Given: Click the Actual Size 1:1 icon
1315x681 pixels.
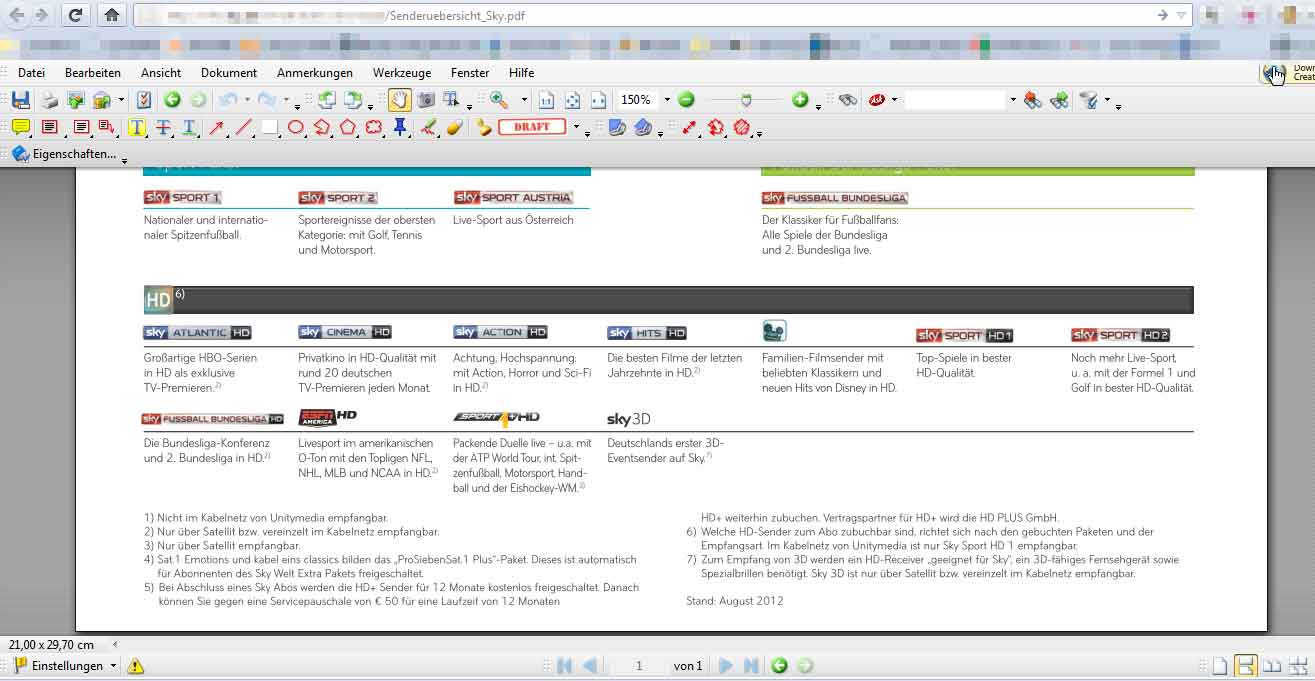Looking at the screenshot, I should pyautogui.click(x=547, y=100).
